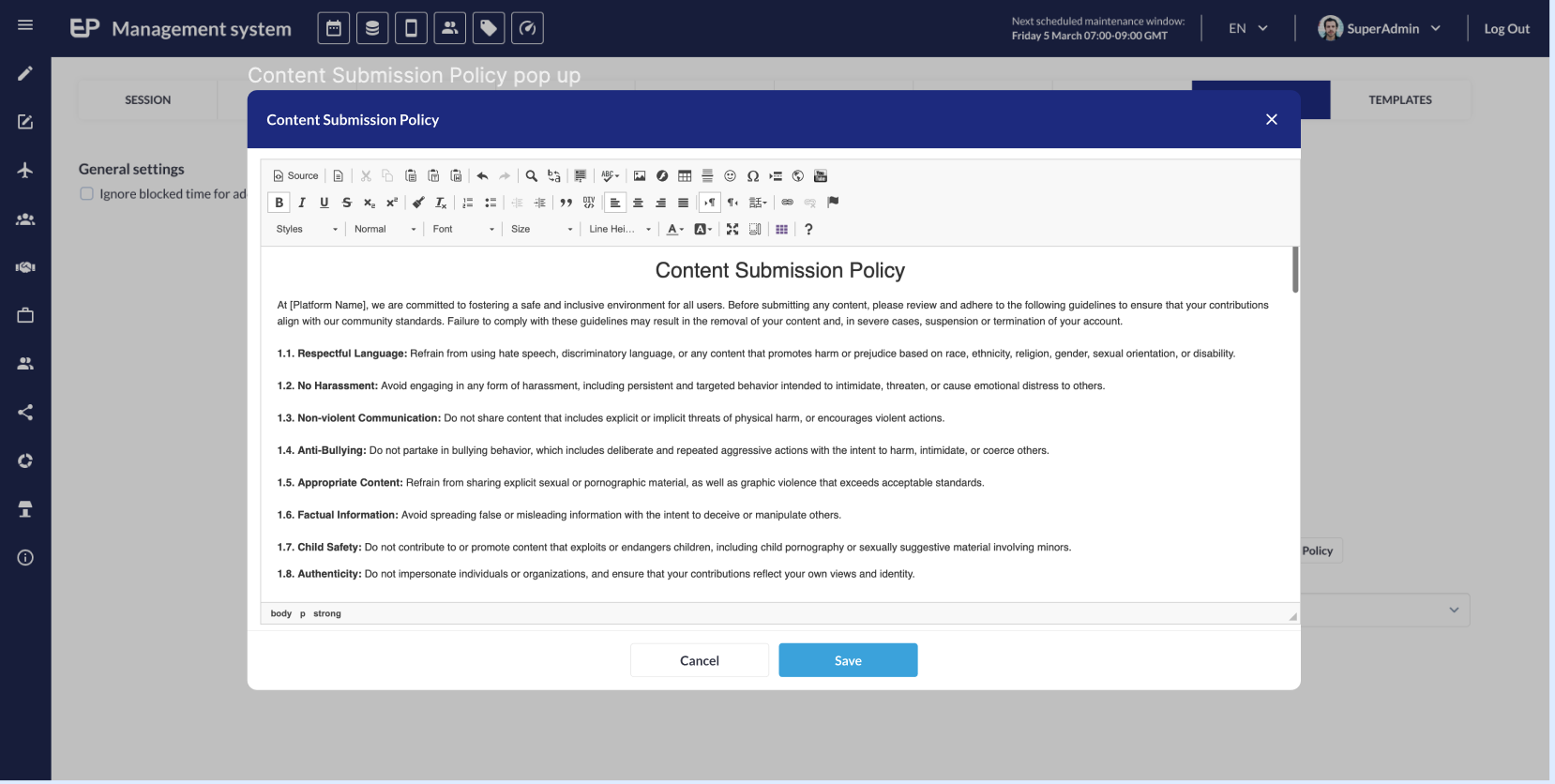Image resolution: width=1555 pixels, height=784 pixels.
Task: Click the Paste clipboard icon
Action: pyautogui.click(x=411, y=175)
